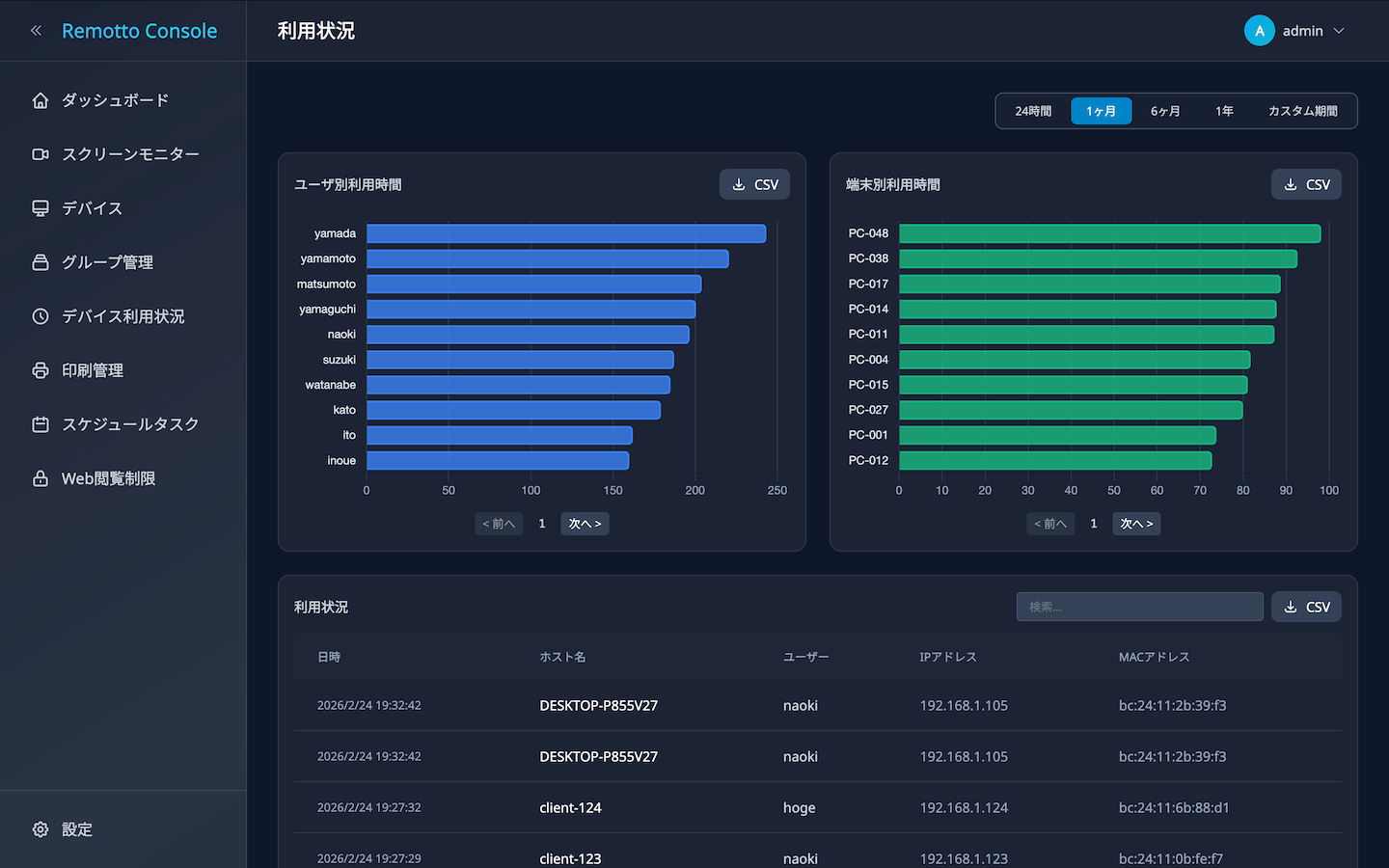Collapse the sidebar with double-chevron icon
The width and height of the screenshot is (1389, 868).
point(37,31)
